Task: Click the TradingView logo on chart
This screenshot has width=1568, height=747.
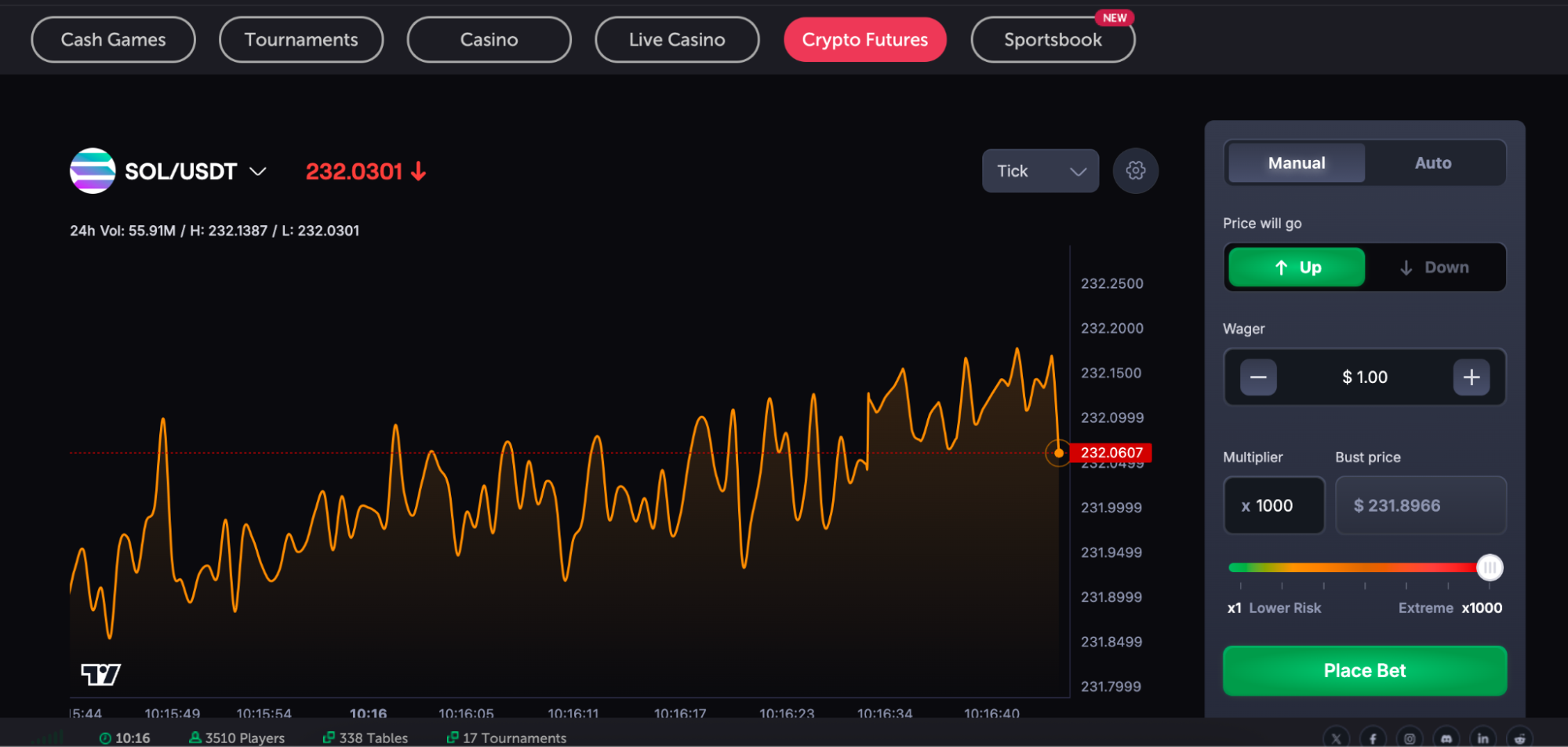Action: pyautogui.click(x=101, y=673)
